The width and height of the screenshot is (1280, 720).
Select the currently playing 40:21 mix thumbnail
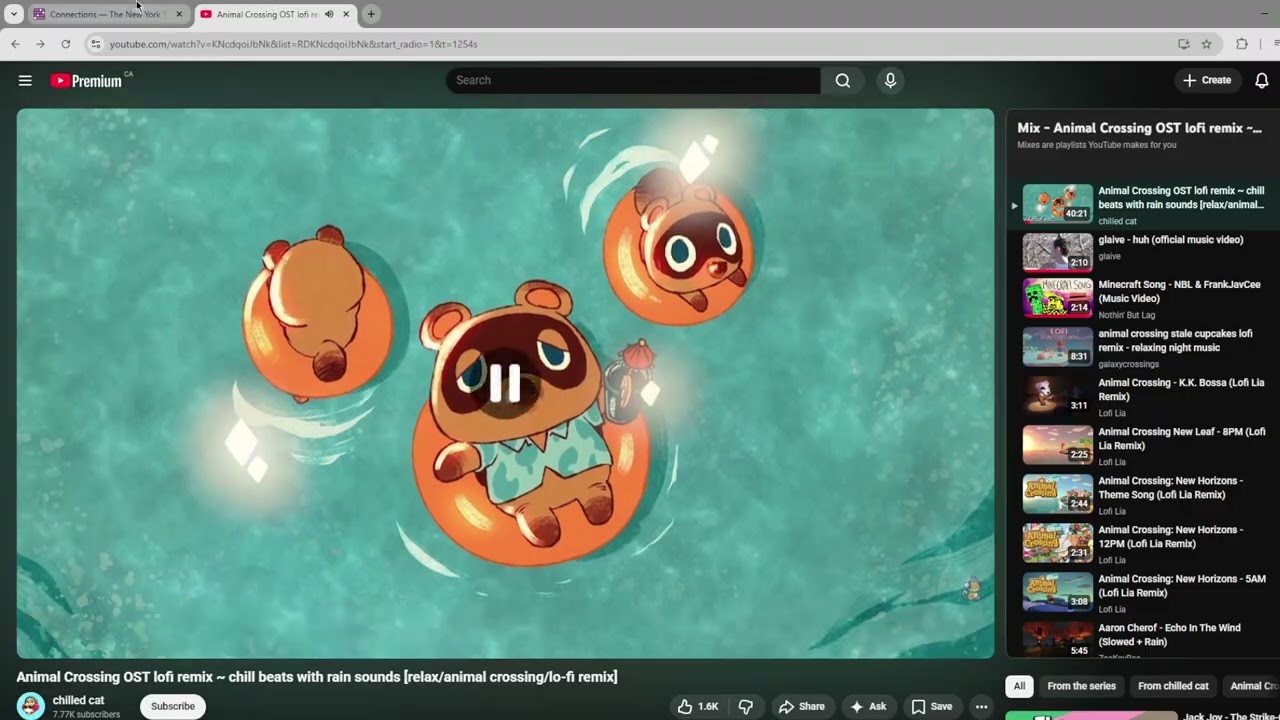click(x=1057, y=204)
